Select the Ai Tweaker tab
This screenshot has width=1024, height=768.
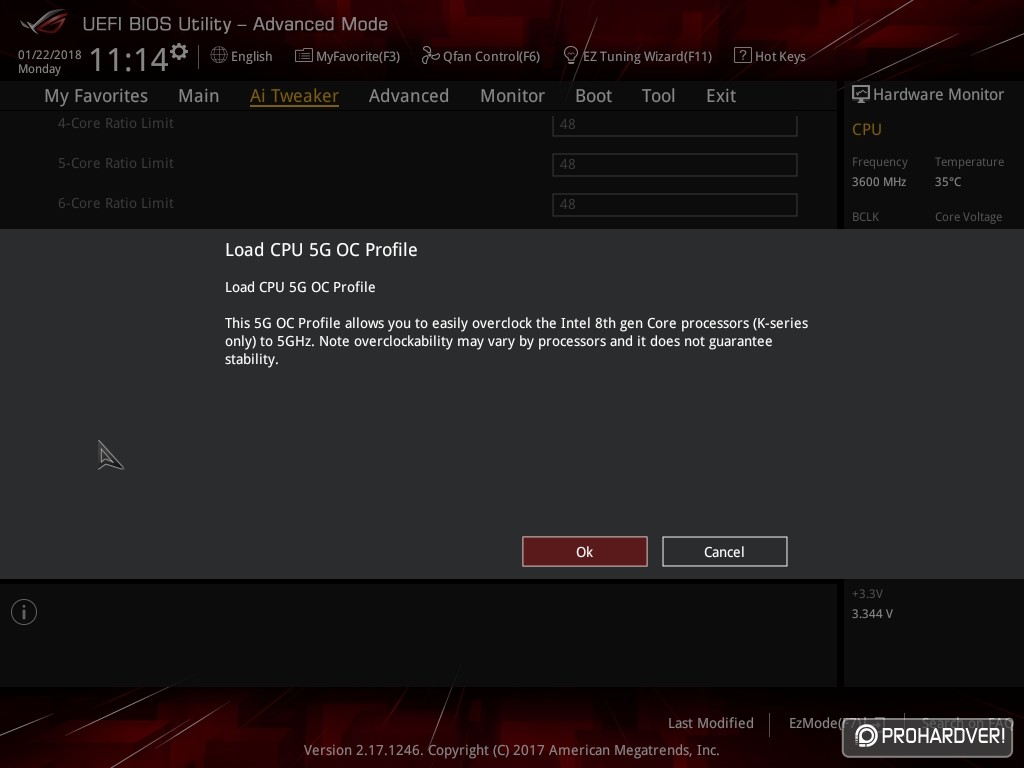coord(294,96)
